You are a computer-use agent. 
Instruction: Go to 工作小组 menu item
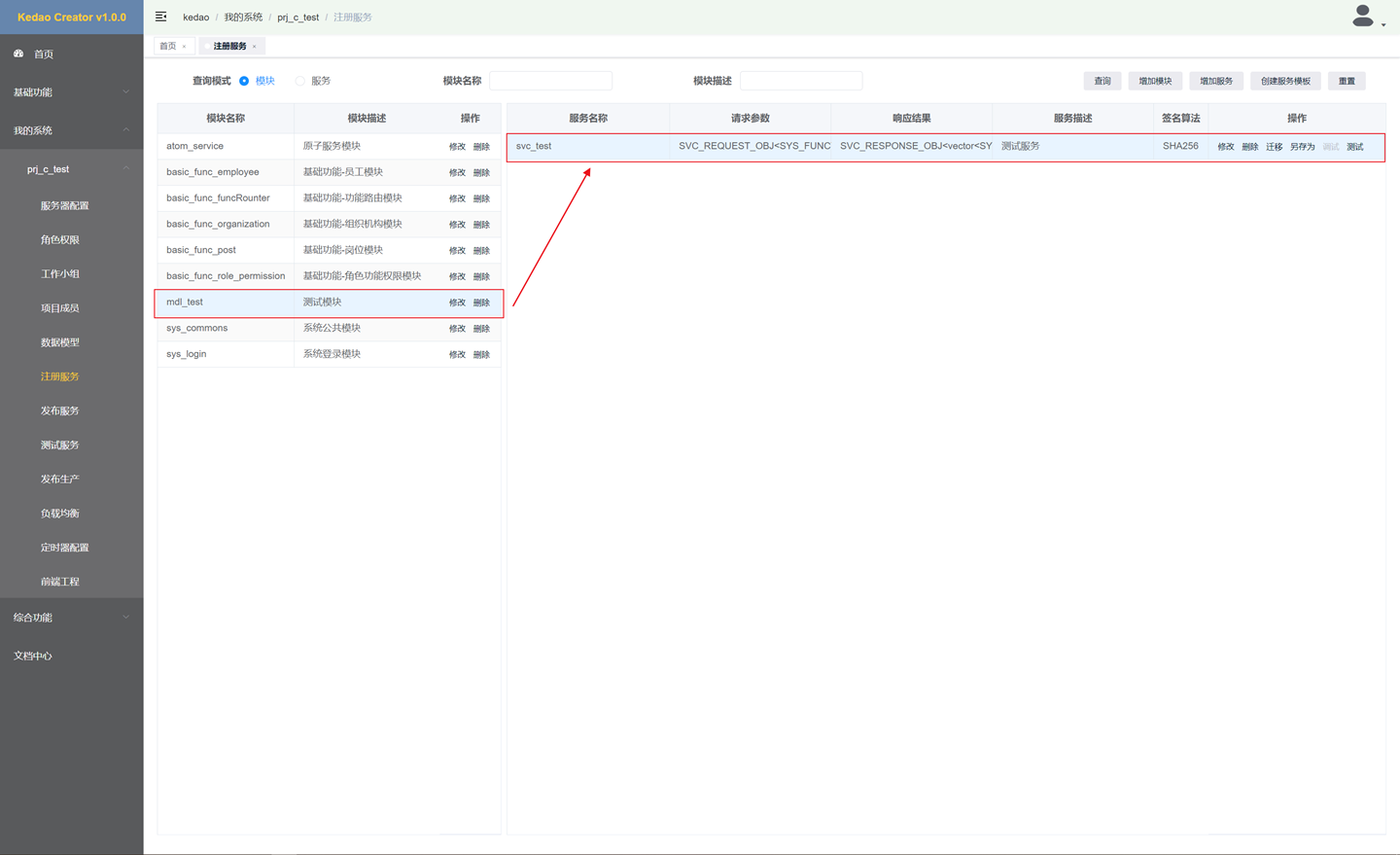point(60,274)
